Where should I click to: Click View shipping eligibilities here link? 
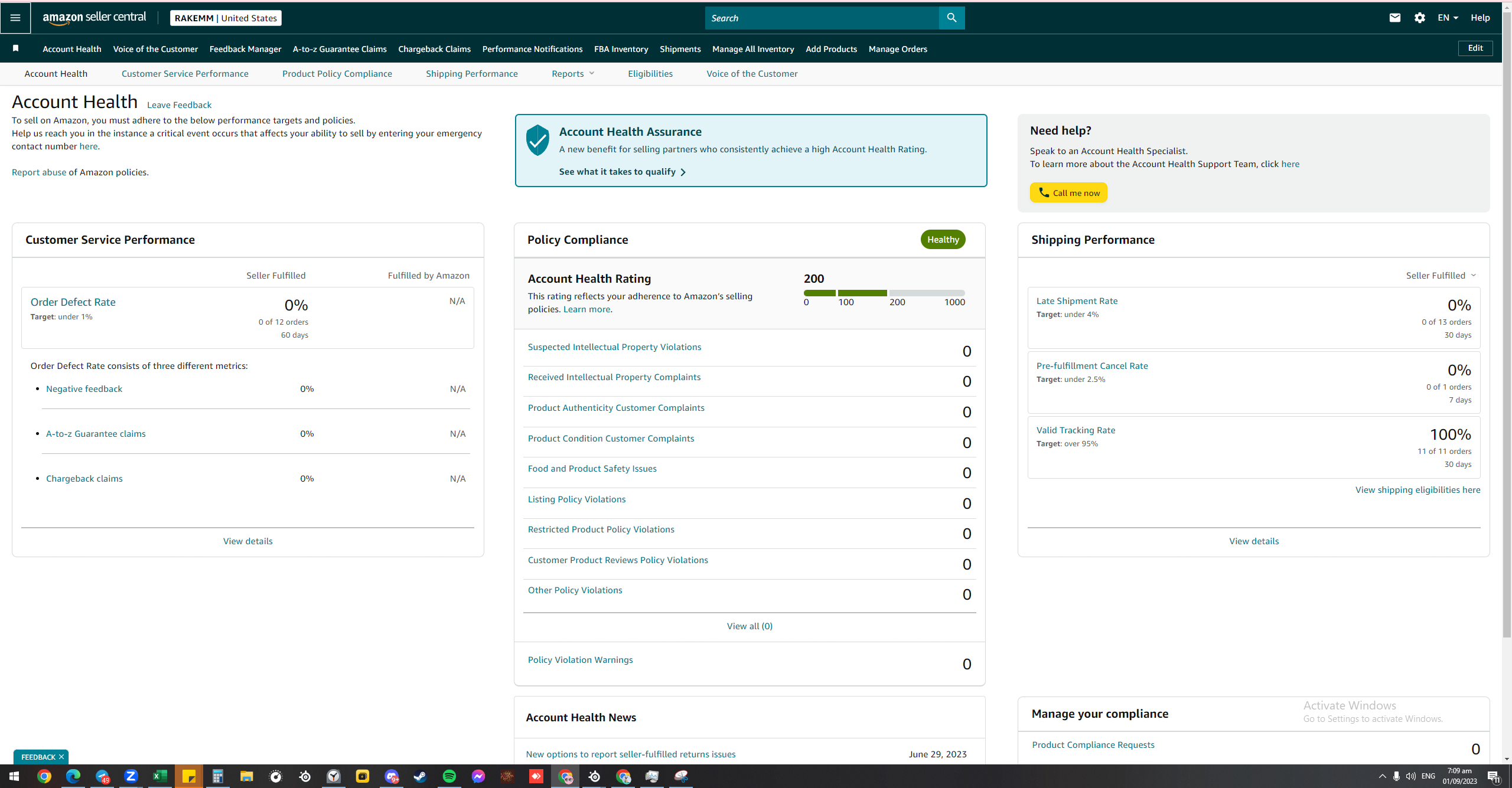1417,490
